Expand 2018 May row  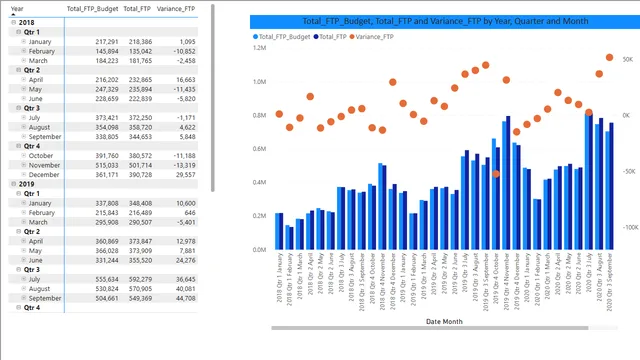point(24,89)
